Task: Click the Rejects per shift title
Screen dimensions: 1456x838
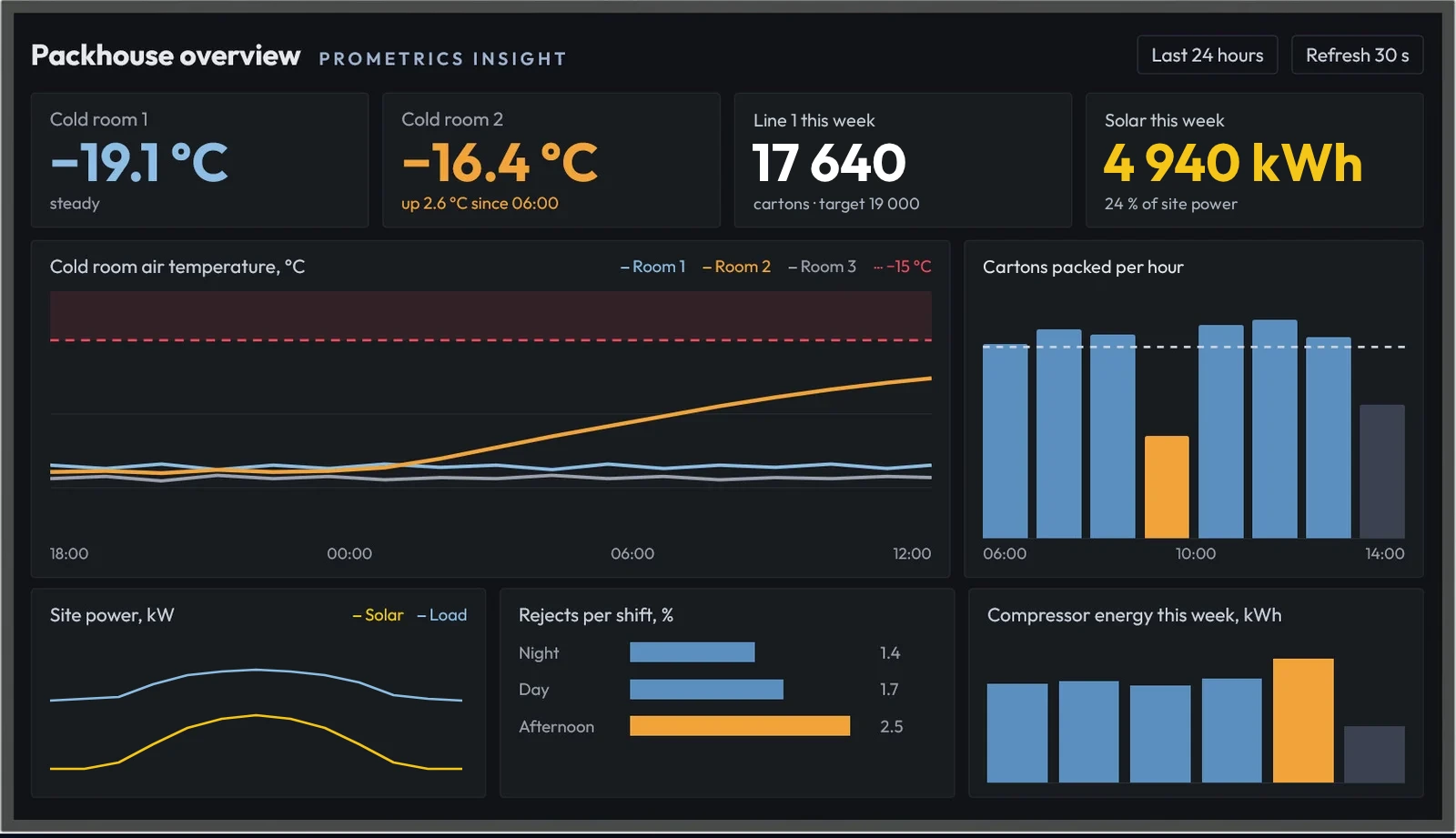Action: pyautogui.click(x=596, y=615)
